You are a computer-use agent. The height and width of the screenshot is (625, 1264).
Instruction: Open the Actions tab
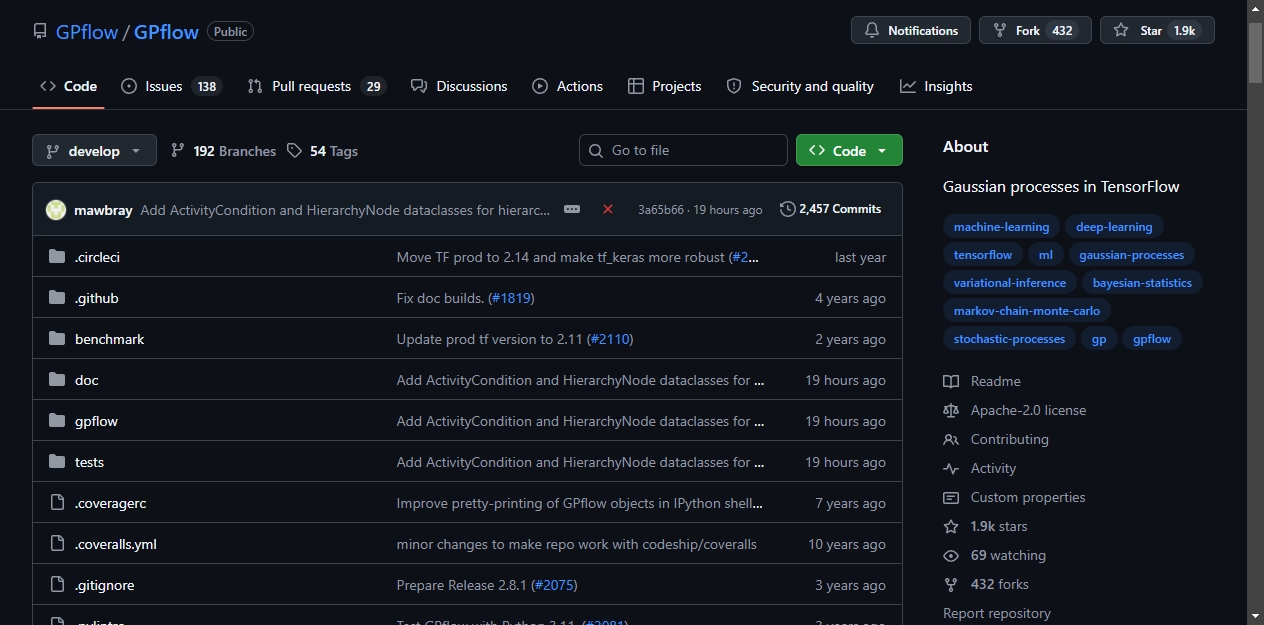tap(568, 86)
